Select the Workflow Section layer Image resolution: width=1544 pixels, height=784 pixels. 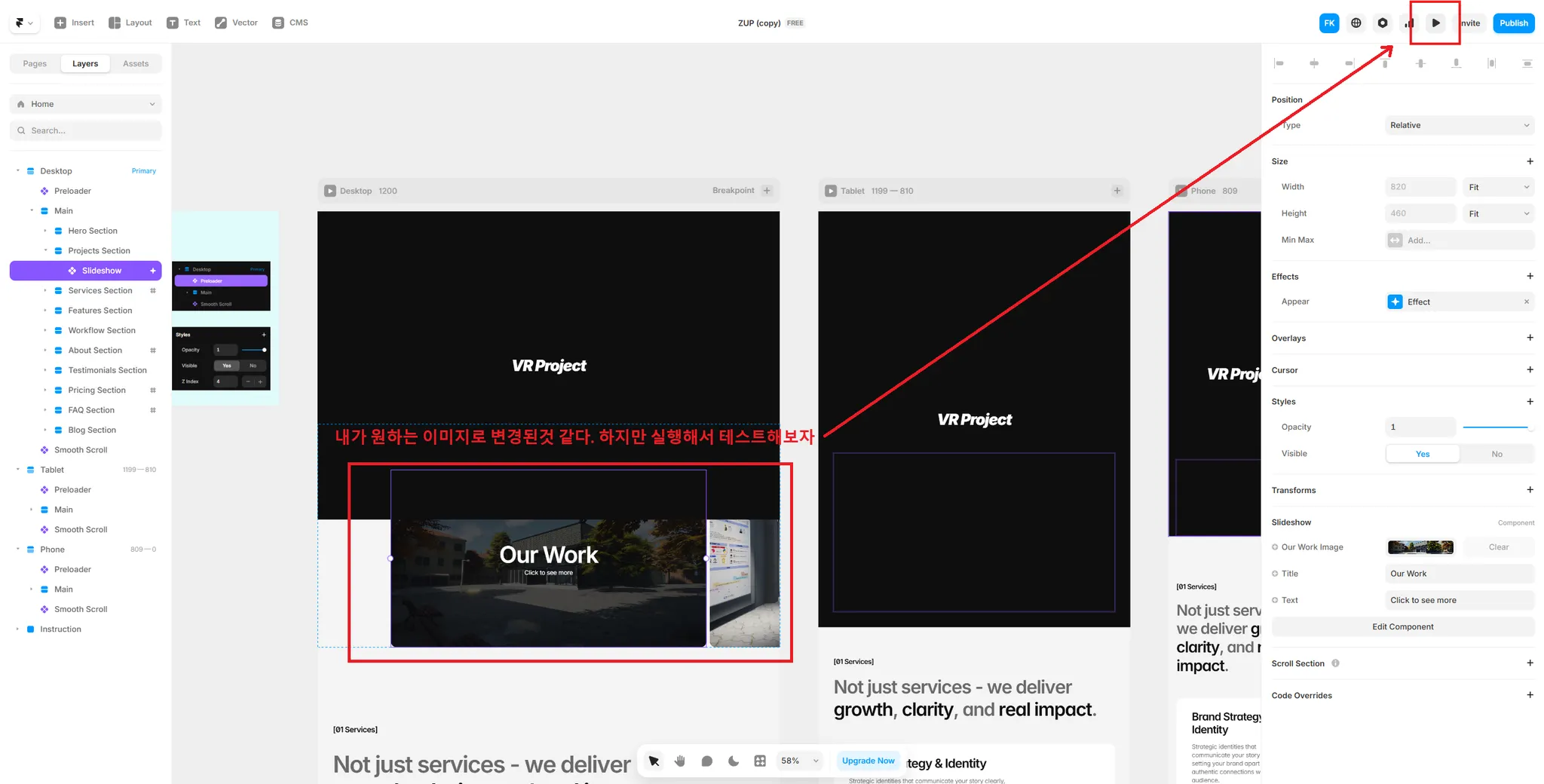point(102,330)
